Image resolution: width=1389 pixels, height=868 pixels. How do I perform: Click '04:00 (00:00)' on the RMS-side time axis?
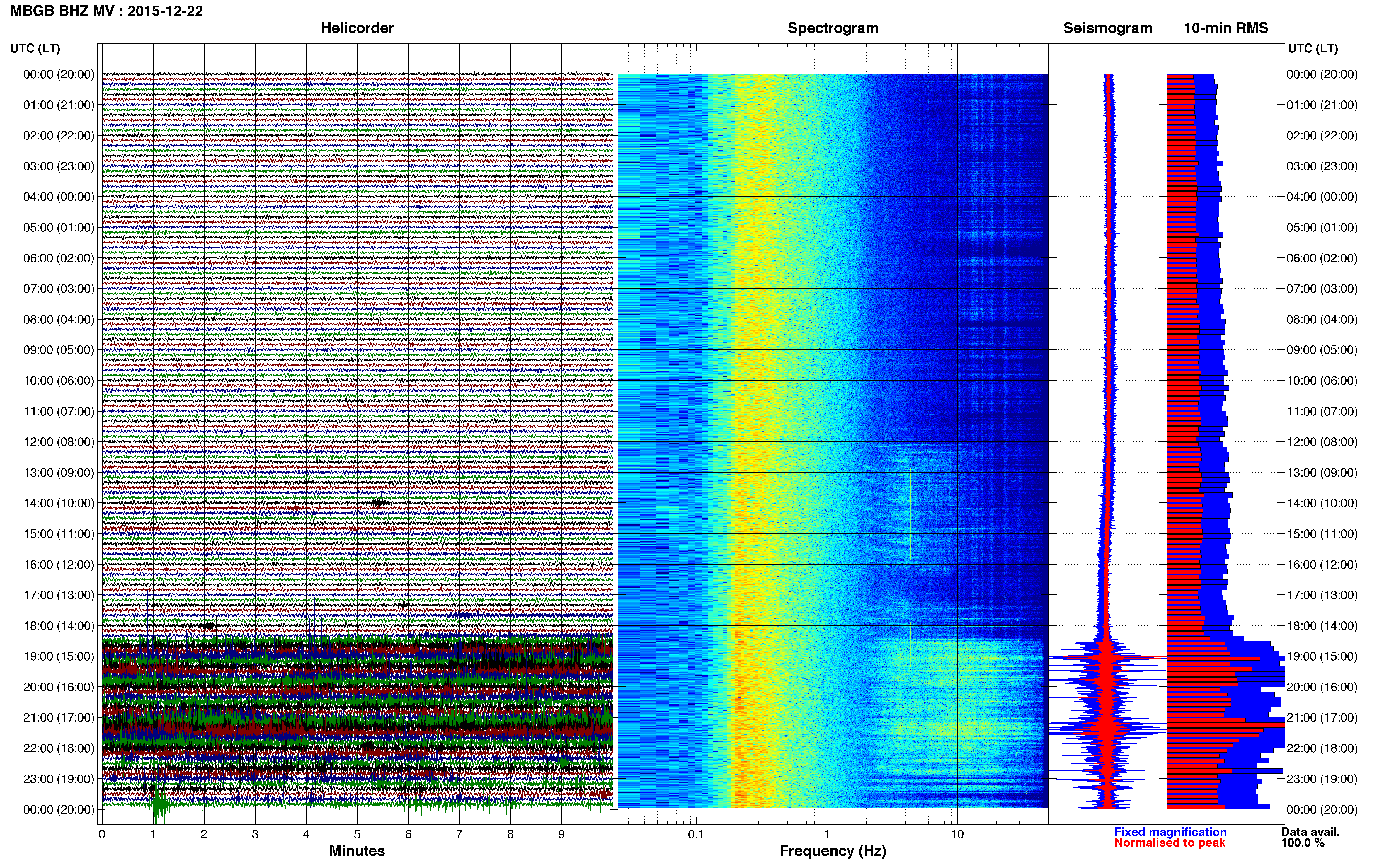[1322, 197]
